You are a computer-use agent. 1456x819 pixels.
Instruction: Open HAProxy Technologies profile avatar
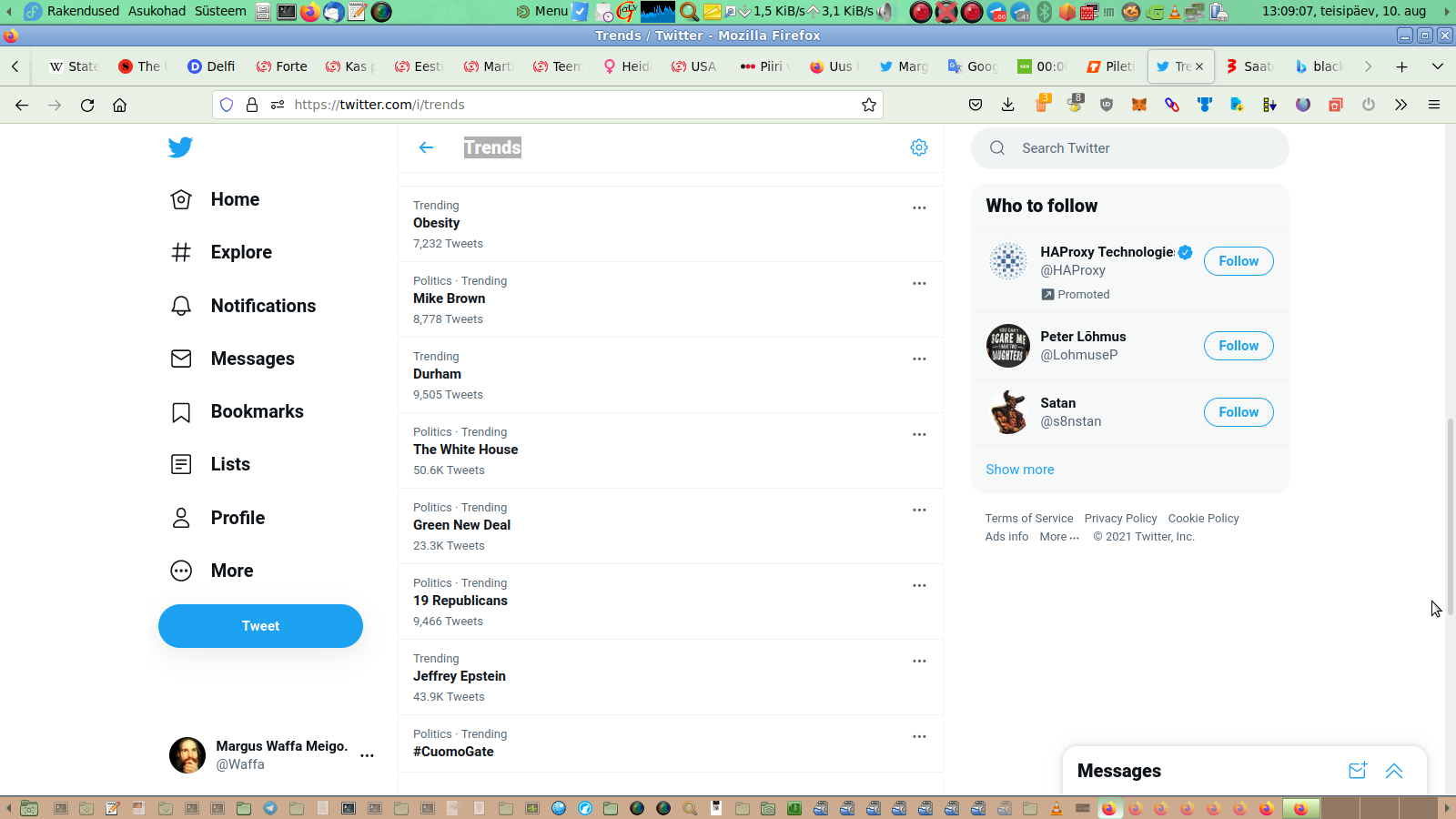1008,261
